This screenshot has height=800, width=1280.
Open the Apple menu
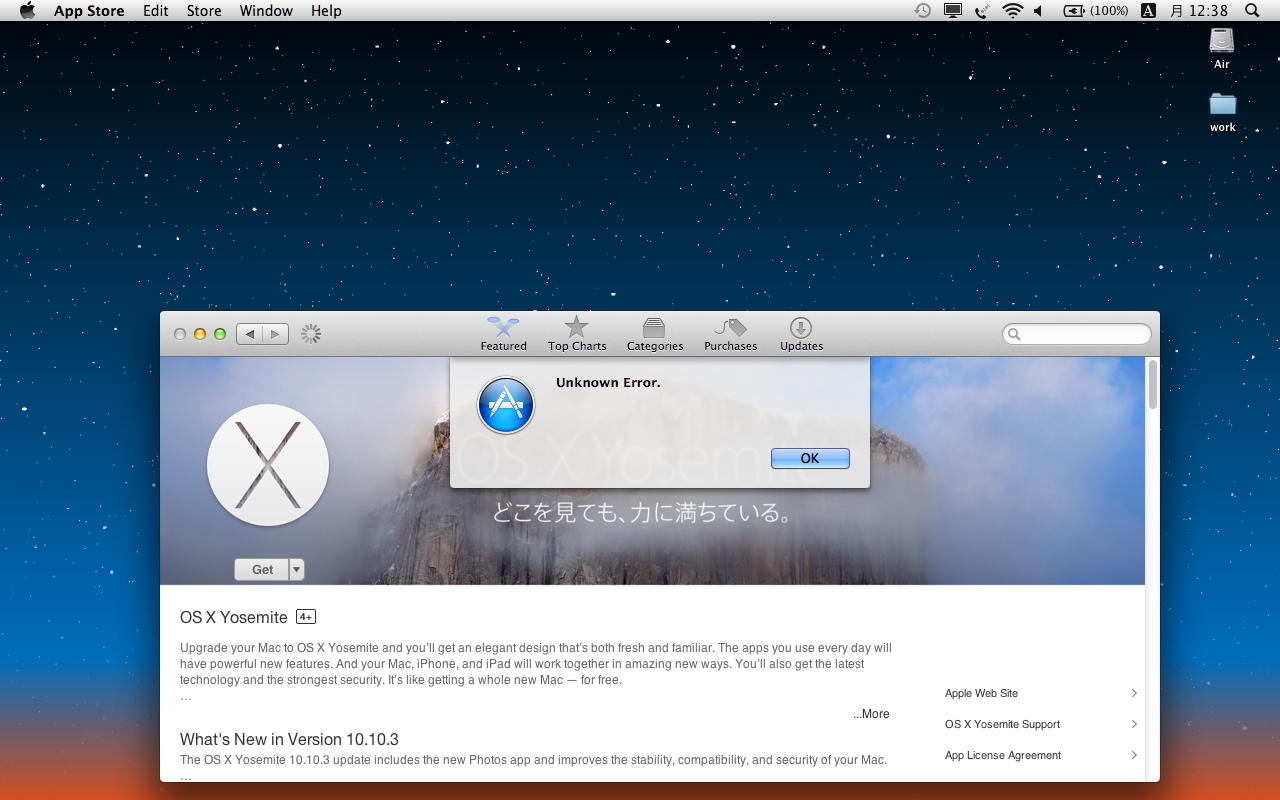27,10
